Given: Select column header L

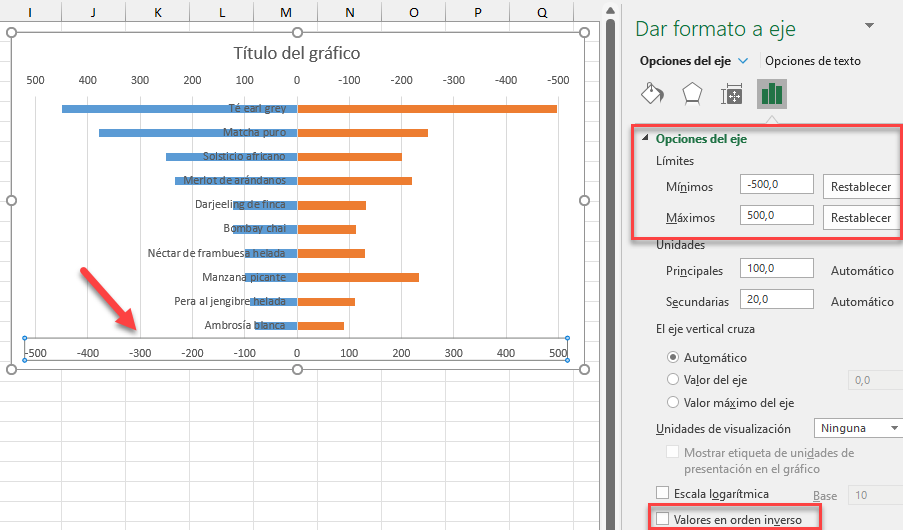Looking at the screenshot, I should point(222,12).
